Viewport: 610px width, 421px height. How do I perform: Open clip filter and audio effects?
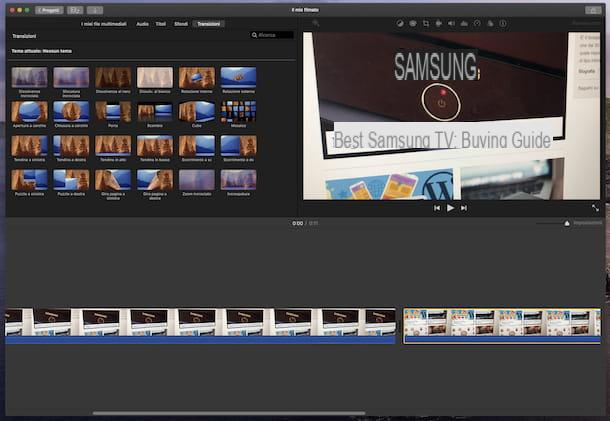pyautogui.click(x=490, y=24)
